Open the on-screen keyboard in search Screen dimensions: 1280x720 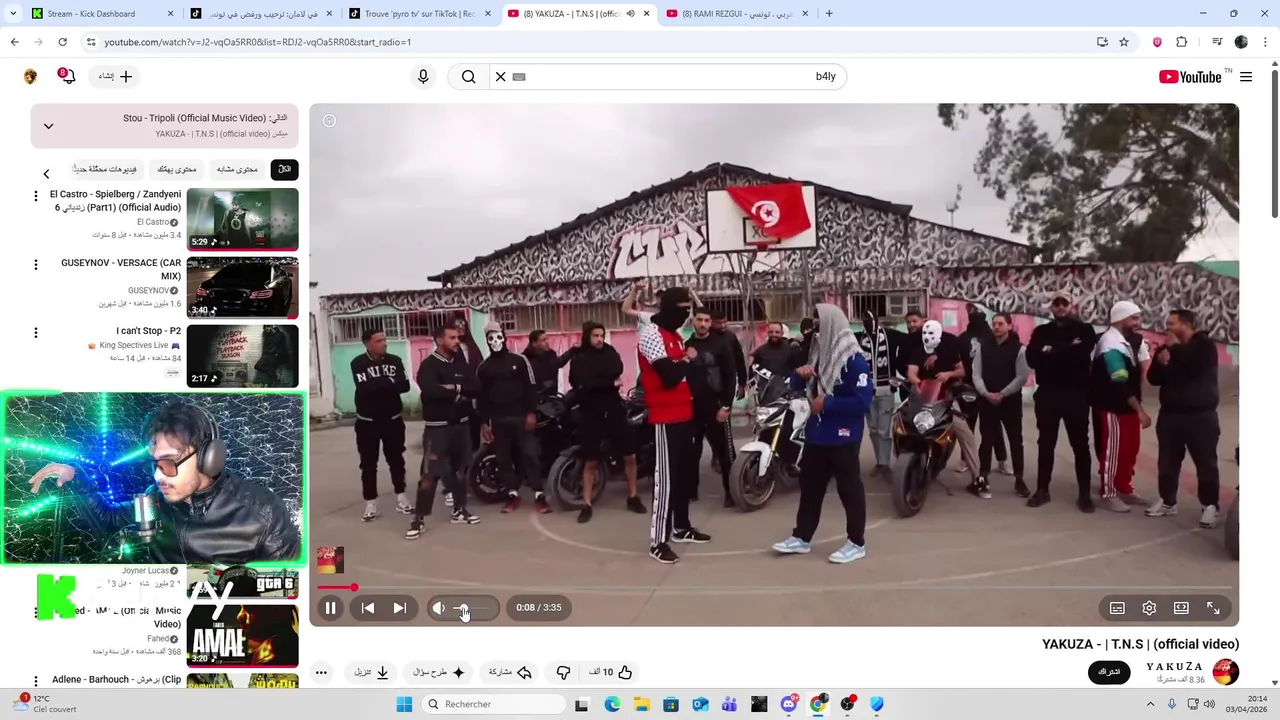[x=519, y=77]
